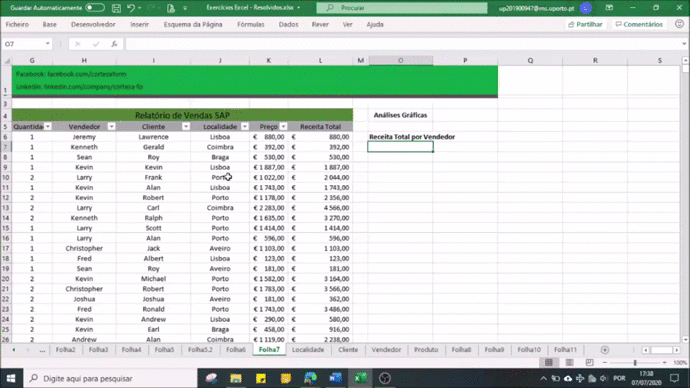This screenshot has height=388, width=690.
Task: Select the Normal view icon
Action: click(x=549, y=362)
